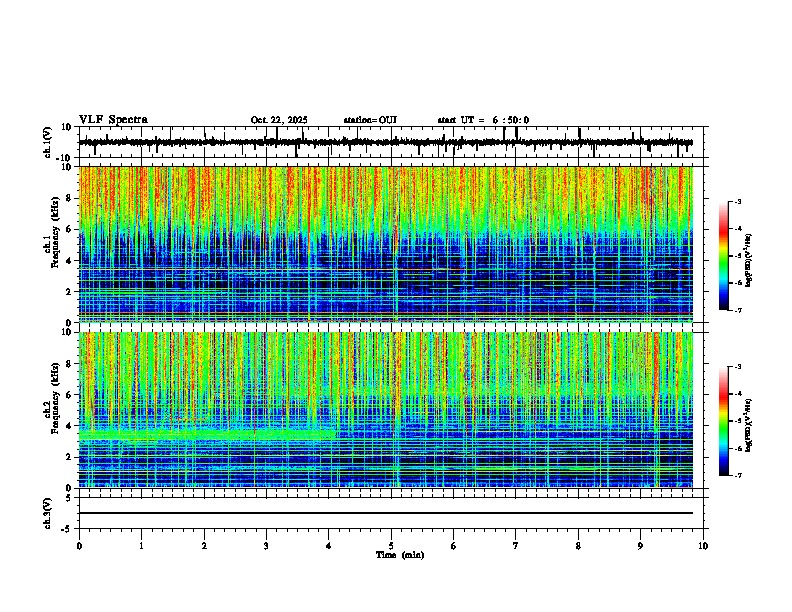The height and width of the screenshot is (612, 792).
Task: Click the '4' kHz tick on ch.1 frequency axis
Action: 69,261
